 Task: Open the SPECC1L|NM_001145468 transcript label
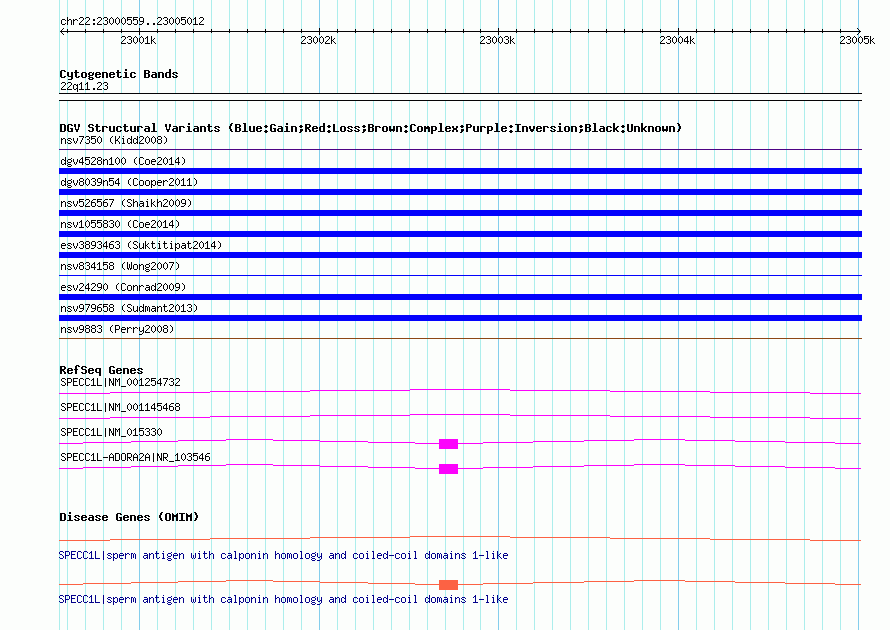(x=120, y=408)
